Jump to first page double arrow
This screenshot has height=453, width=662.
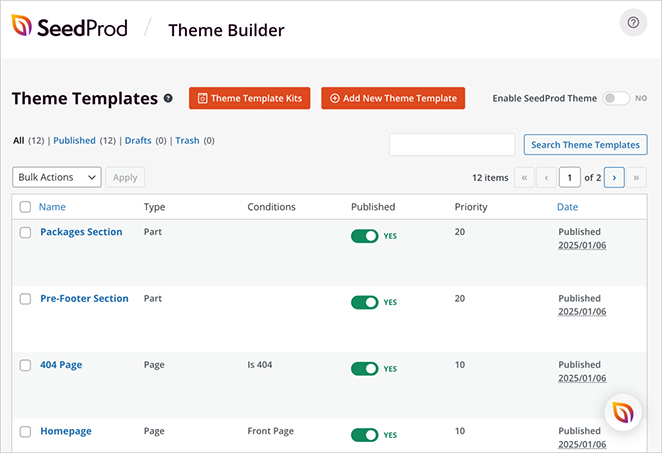coord(523,178)
